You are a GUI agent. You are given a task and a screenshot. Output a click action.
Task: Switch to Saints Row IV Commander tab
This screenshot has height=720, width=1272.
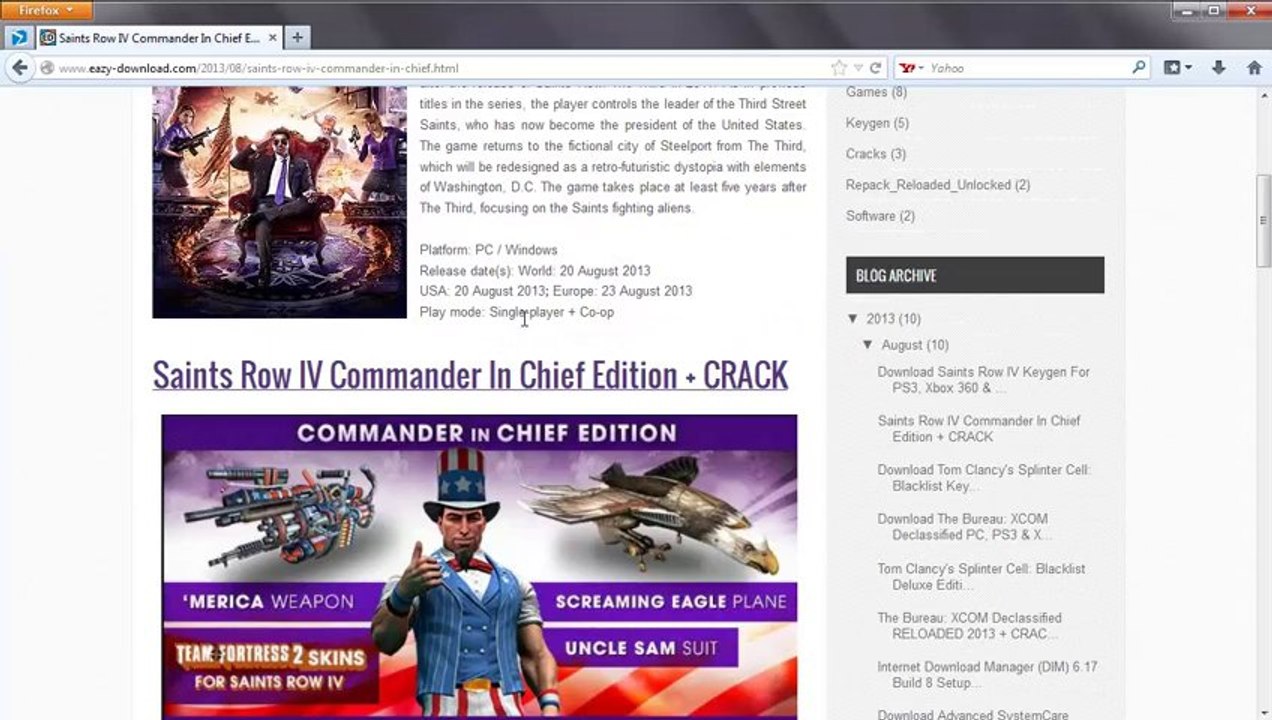(158, 38)
